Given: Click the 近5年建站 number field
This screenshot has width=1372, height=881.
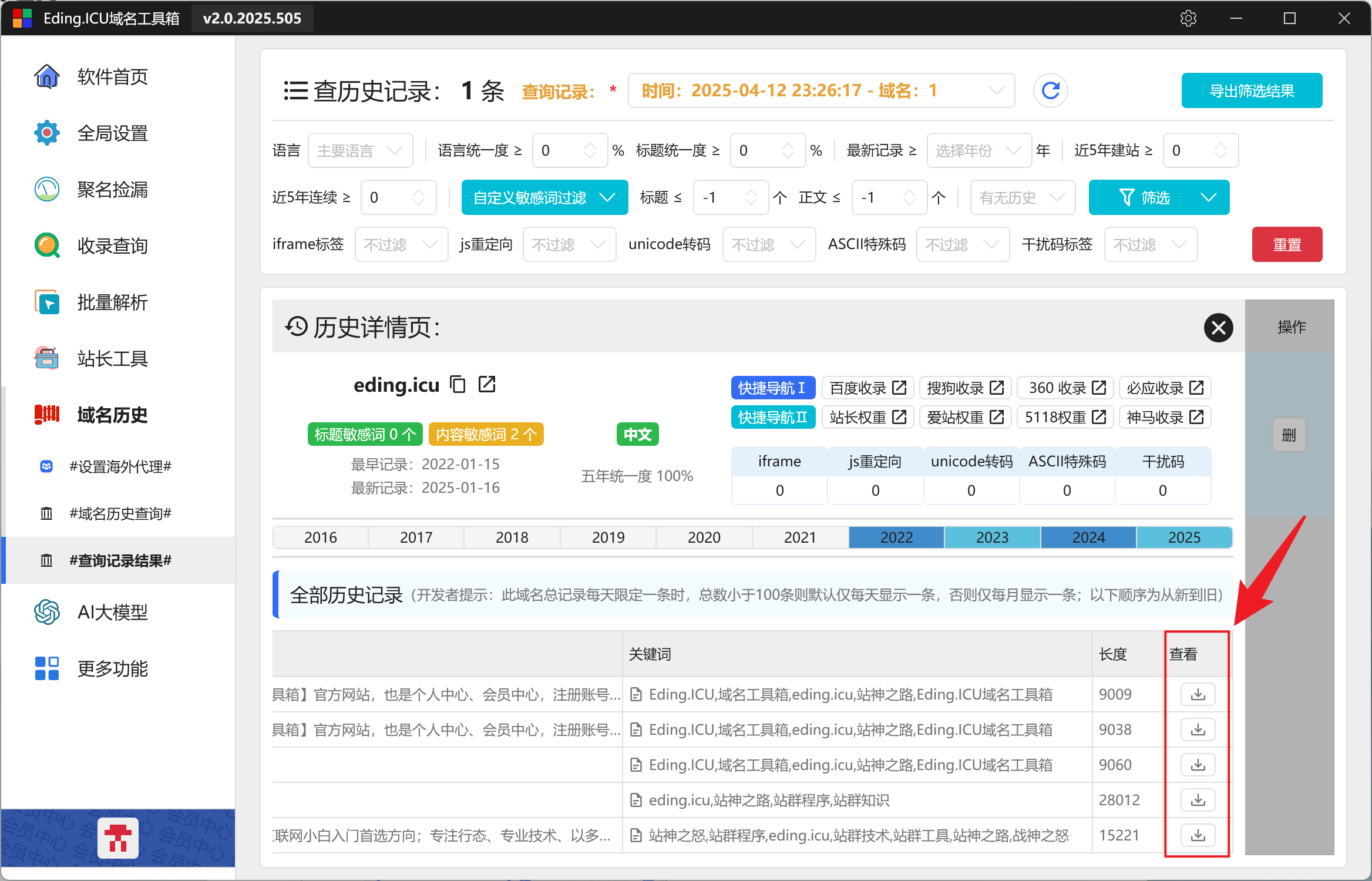Looking at the screenshot, I should coord(1200,150).
